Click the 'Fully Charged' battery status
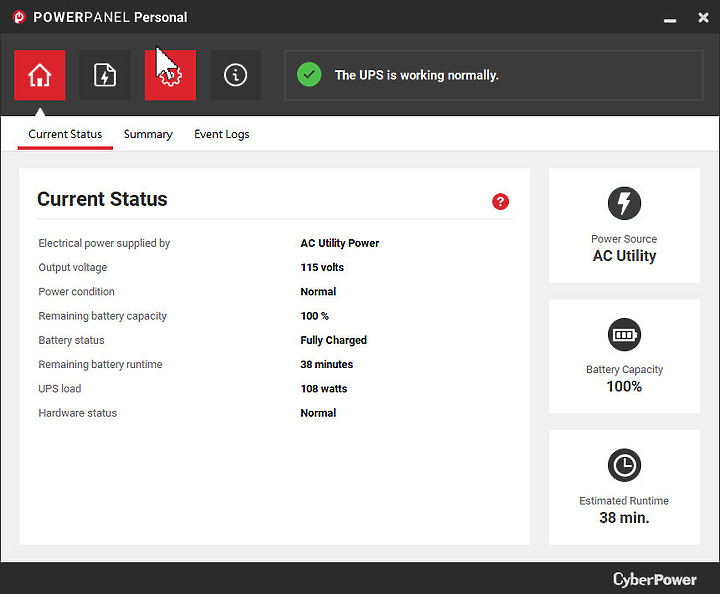This screenshot has width=720, height=594. (x=333, y=340)
